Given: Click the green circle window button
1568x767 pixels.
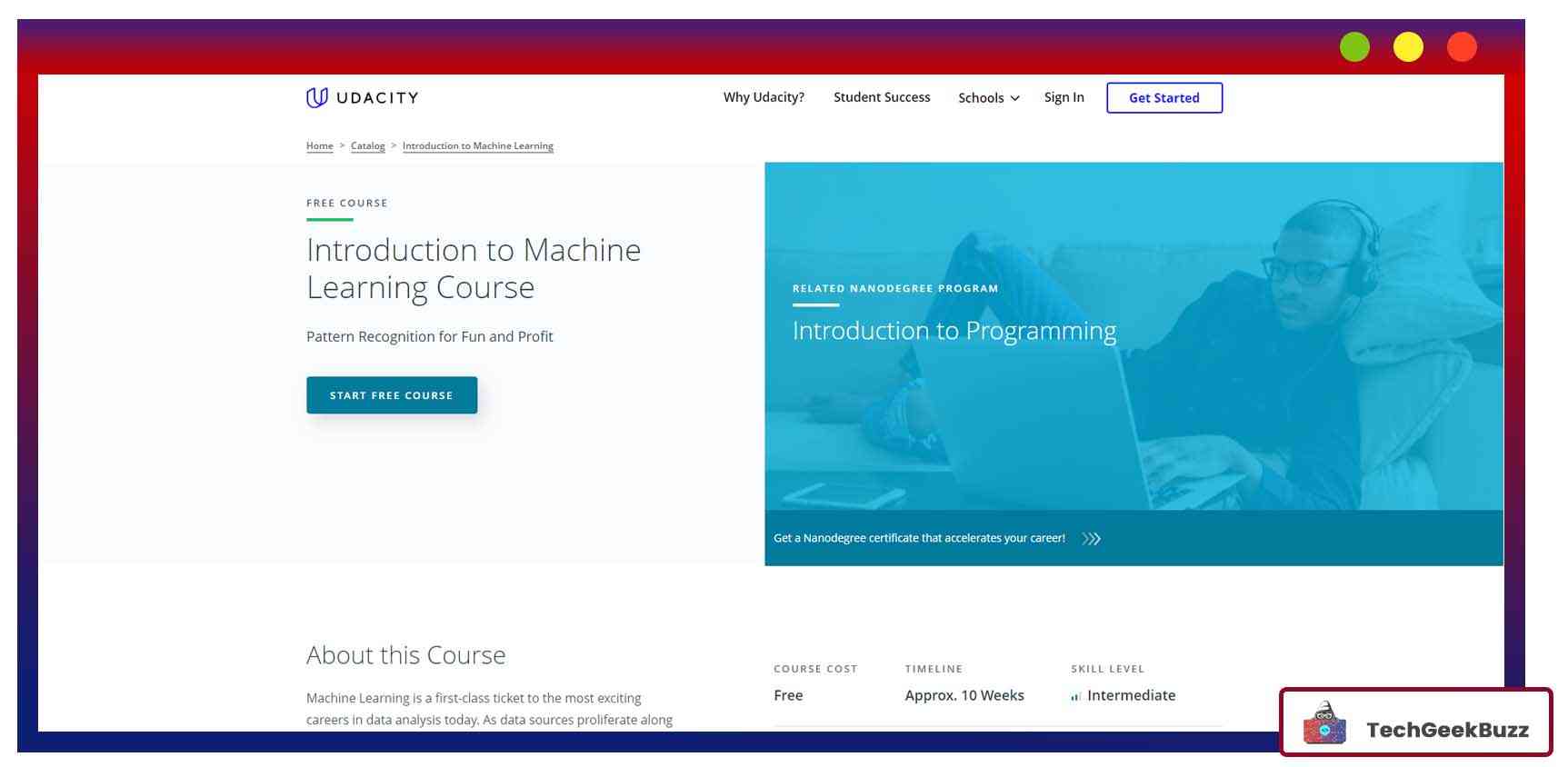Looking at the screenshot, I should tap(1354, 47).
